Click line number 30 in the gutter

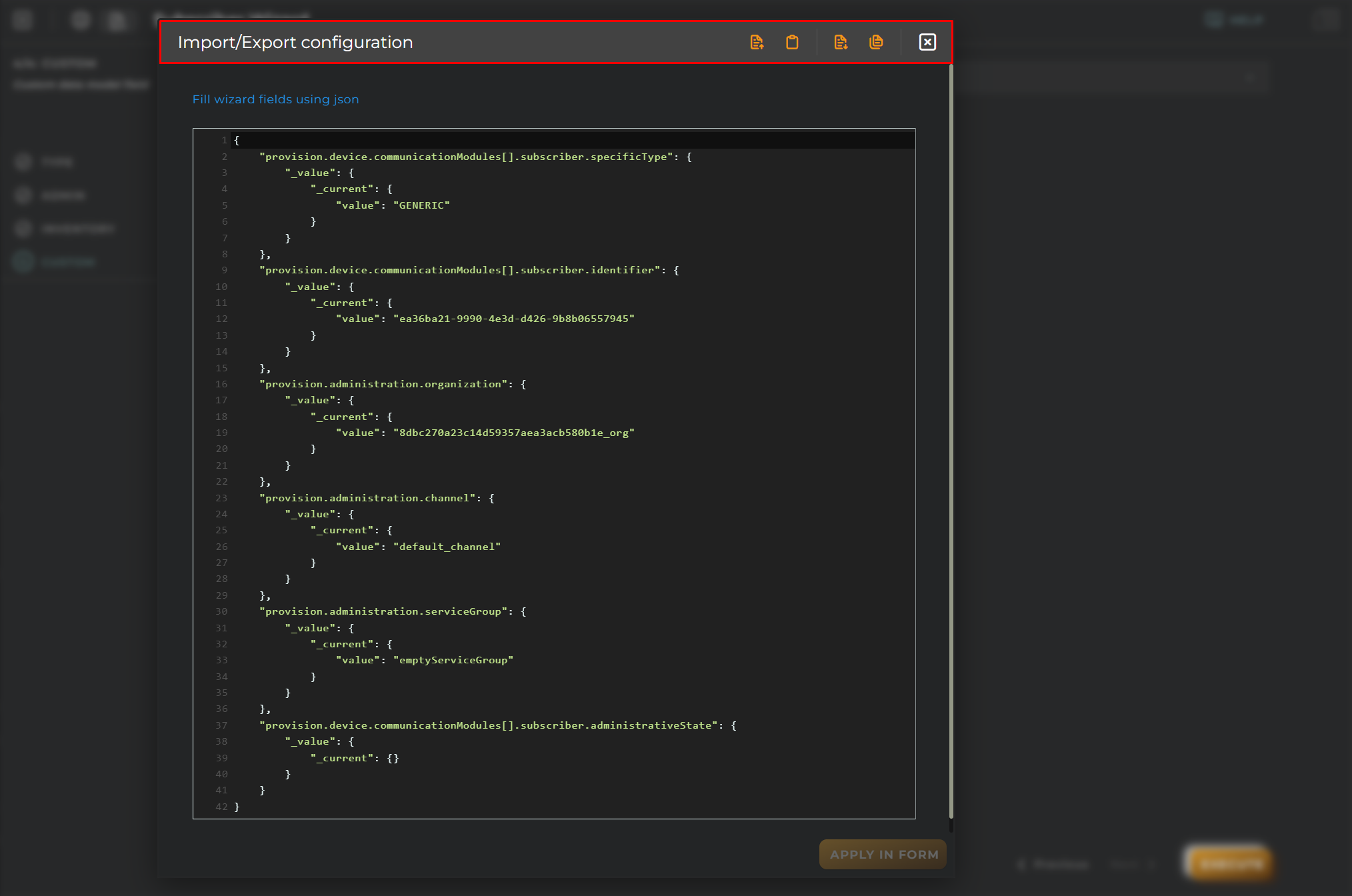click(x=221, y=611)
